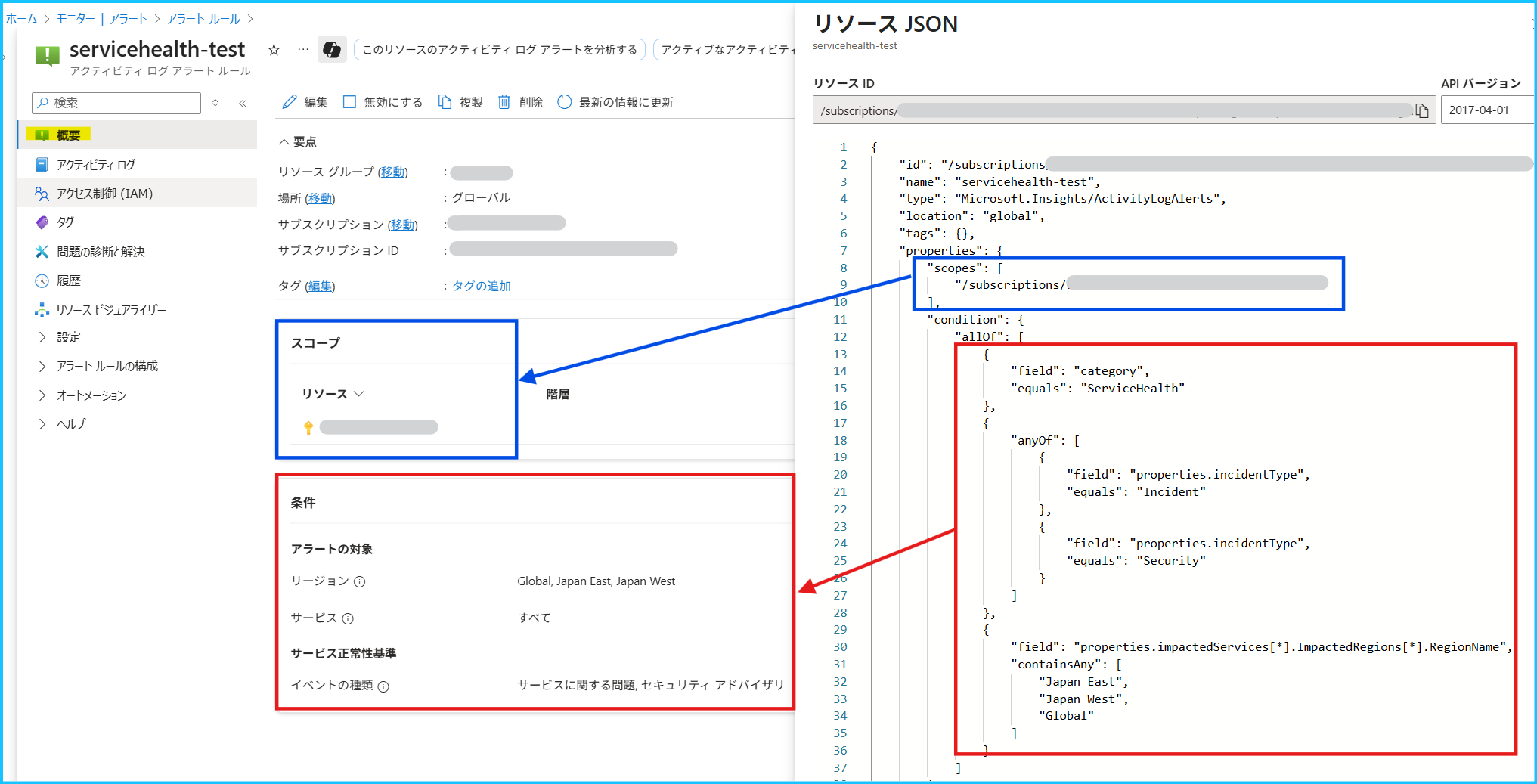Open the API バージョン 2017-04-01 dropdown

click(1486, 110)
